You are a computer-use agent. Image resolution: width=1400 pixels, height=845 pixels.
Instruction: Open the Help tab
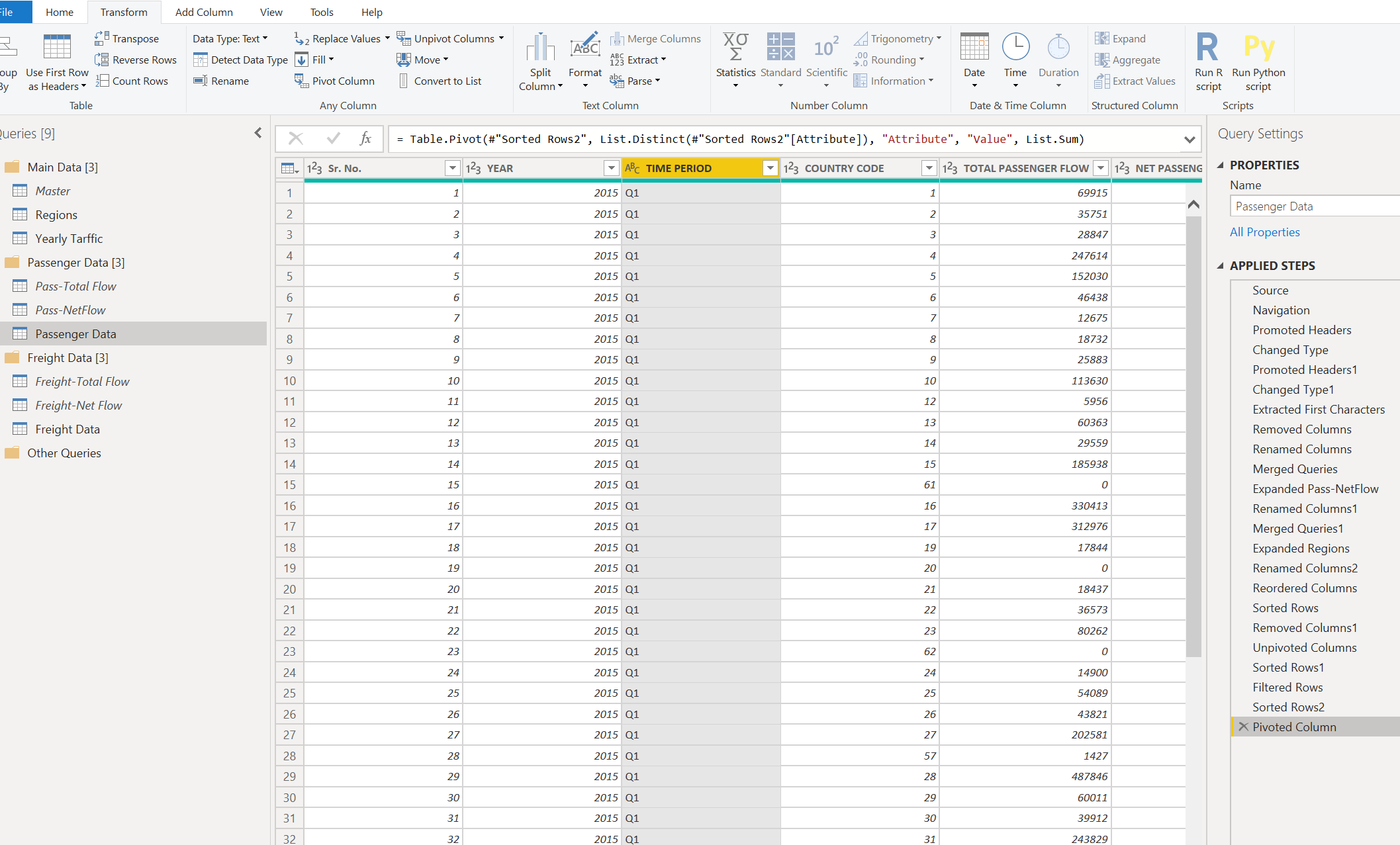click(x=372, y=12)
